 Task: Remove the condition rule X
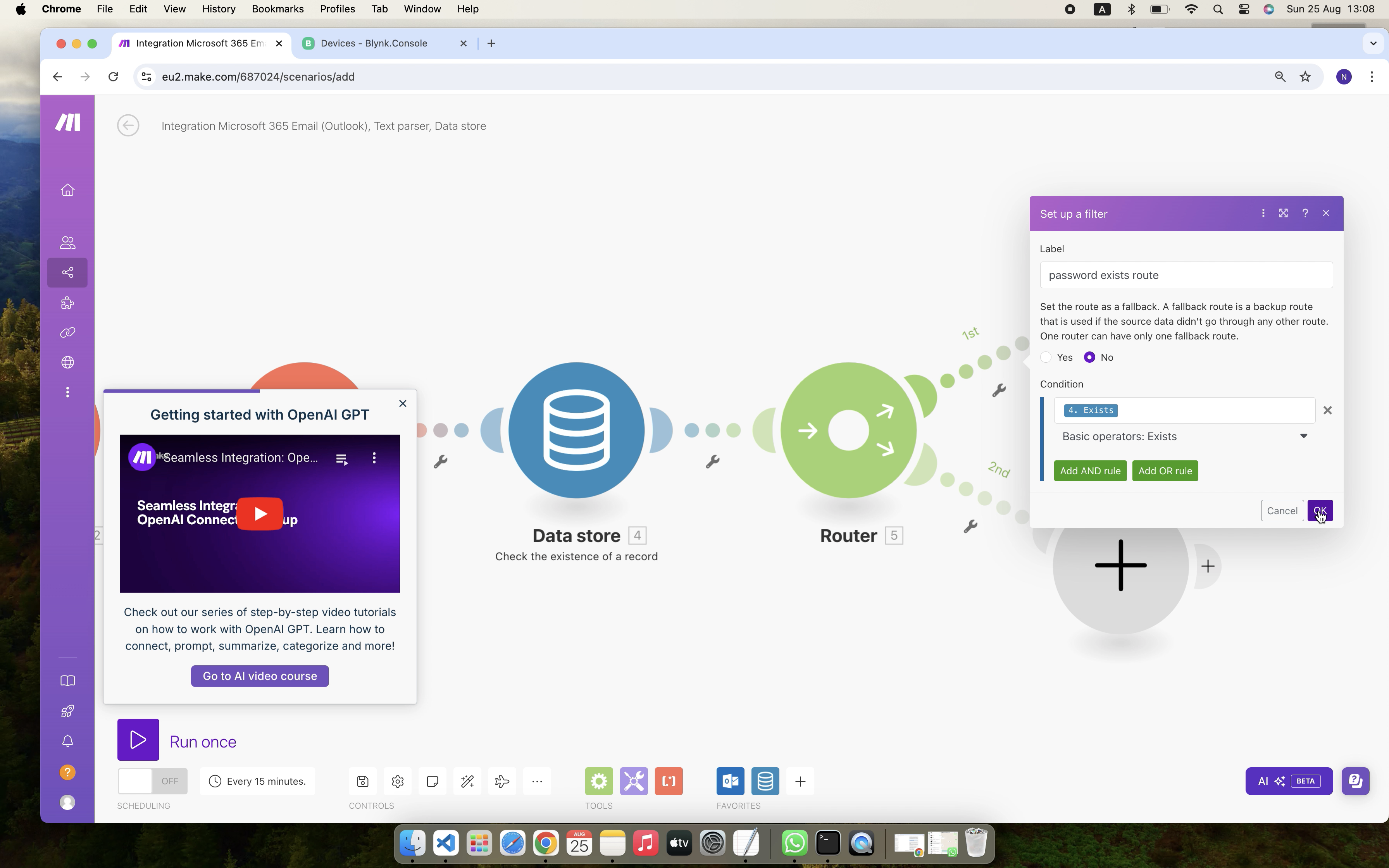coord(1327,410)
